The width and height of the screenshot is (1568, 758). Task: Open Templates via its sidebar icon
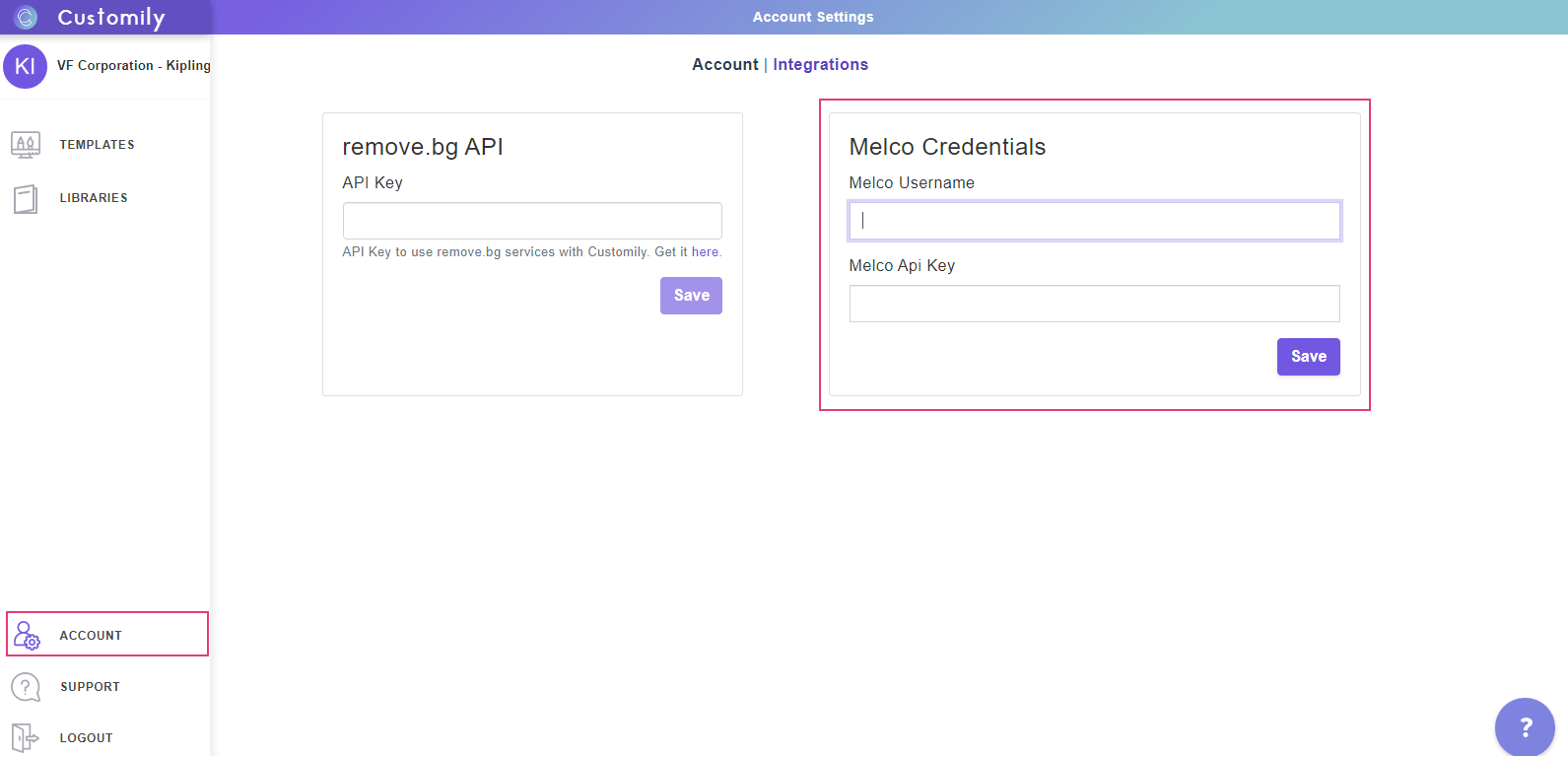point(26,145)
